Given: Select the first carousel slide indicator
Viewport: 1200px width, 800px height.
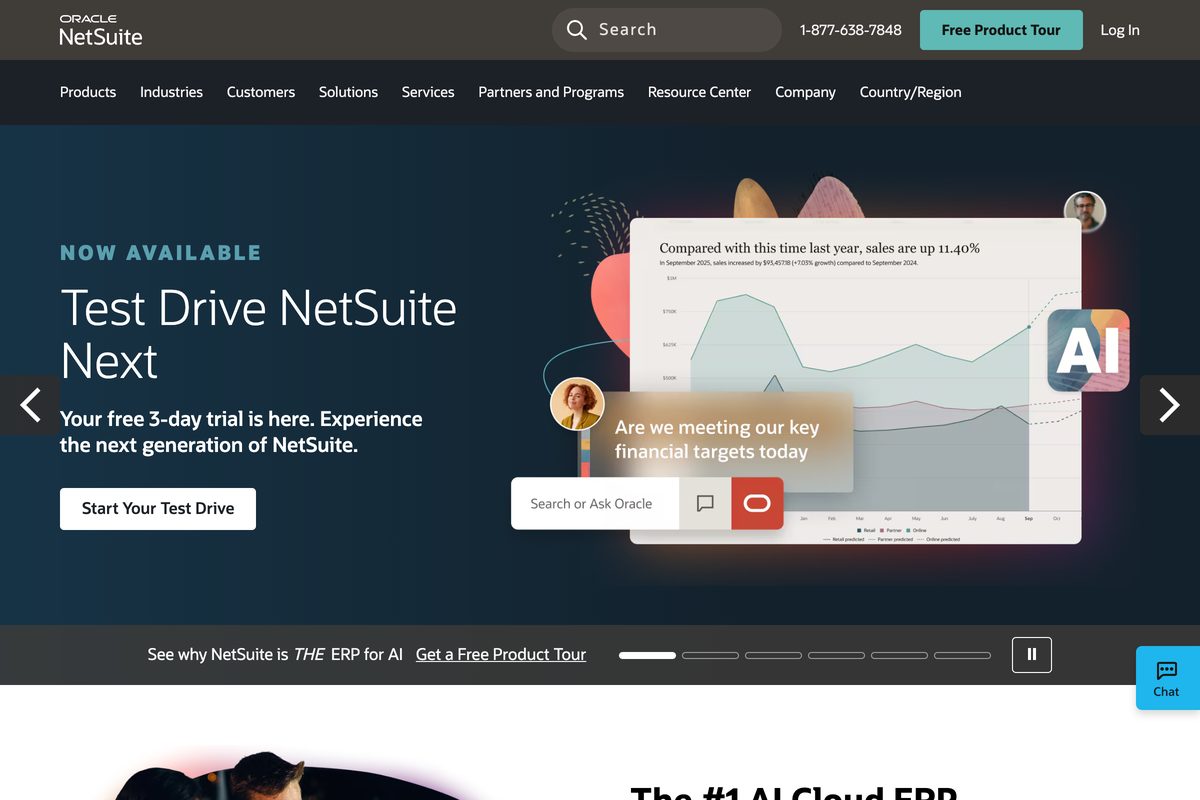Looking at the screenshot, I should pos(647,655).
